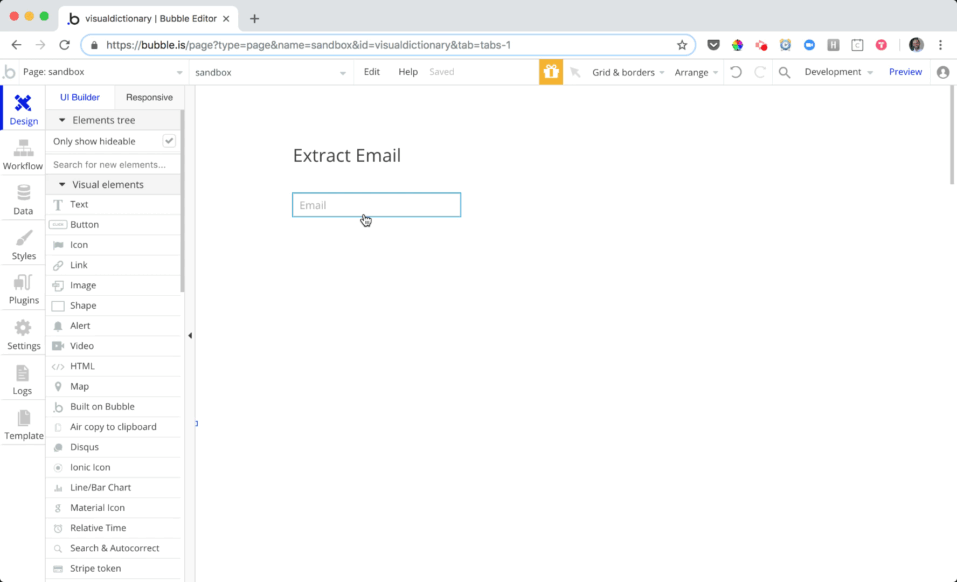Collapse the Visual elements section
Screen dimensions: 957x582
62,184
